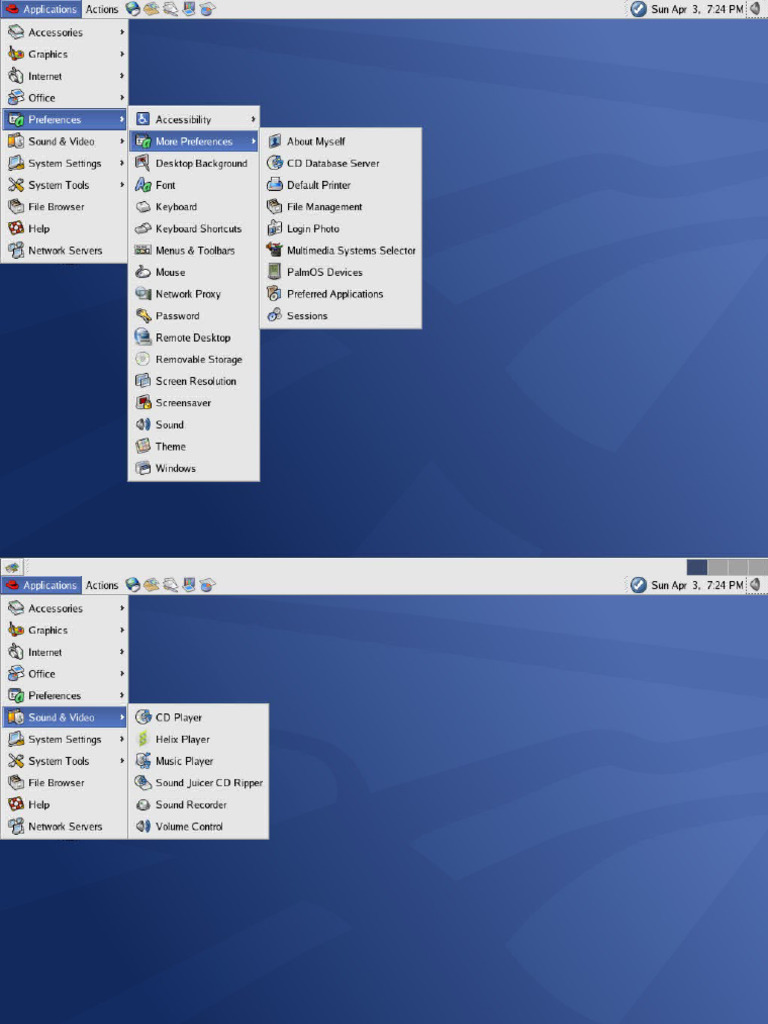
Task: Open PalmOS Devices settings
Action: tap(340, 272)
